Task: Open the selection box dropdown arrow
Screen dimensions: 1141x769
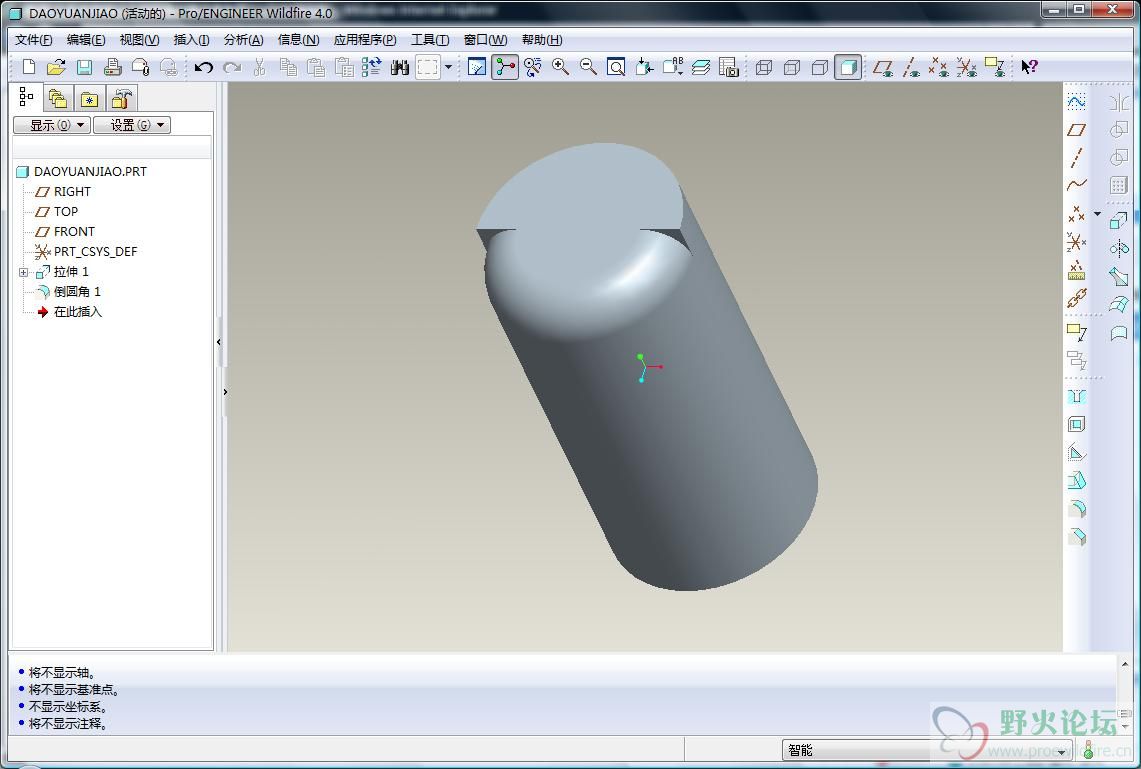Action: (448, 68)
